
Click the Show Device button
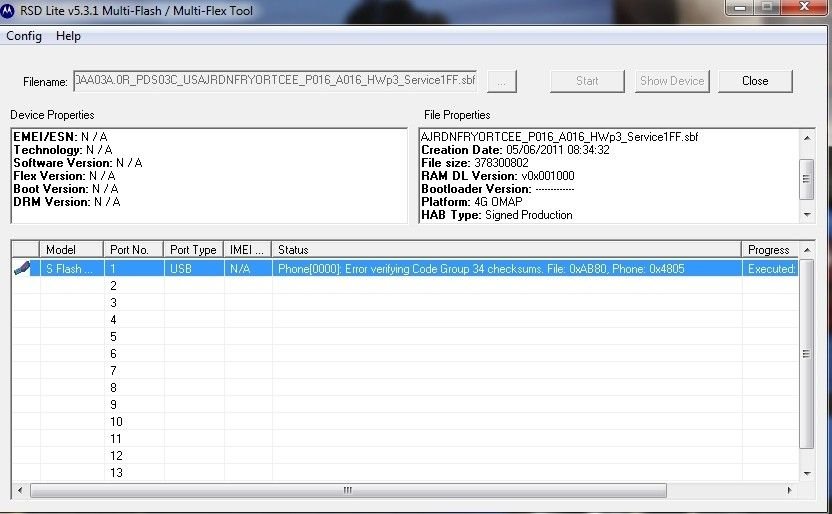pyautogui.click(x=672, y=81)
